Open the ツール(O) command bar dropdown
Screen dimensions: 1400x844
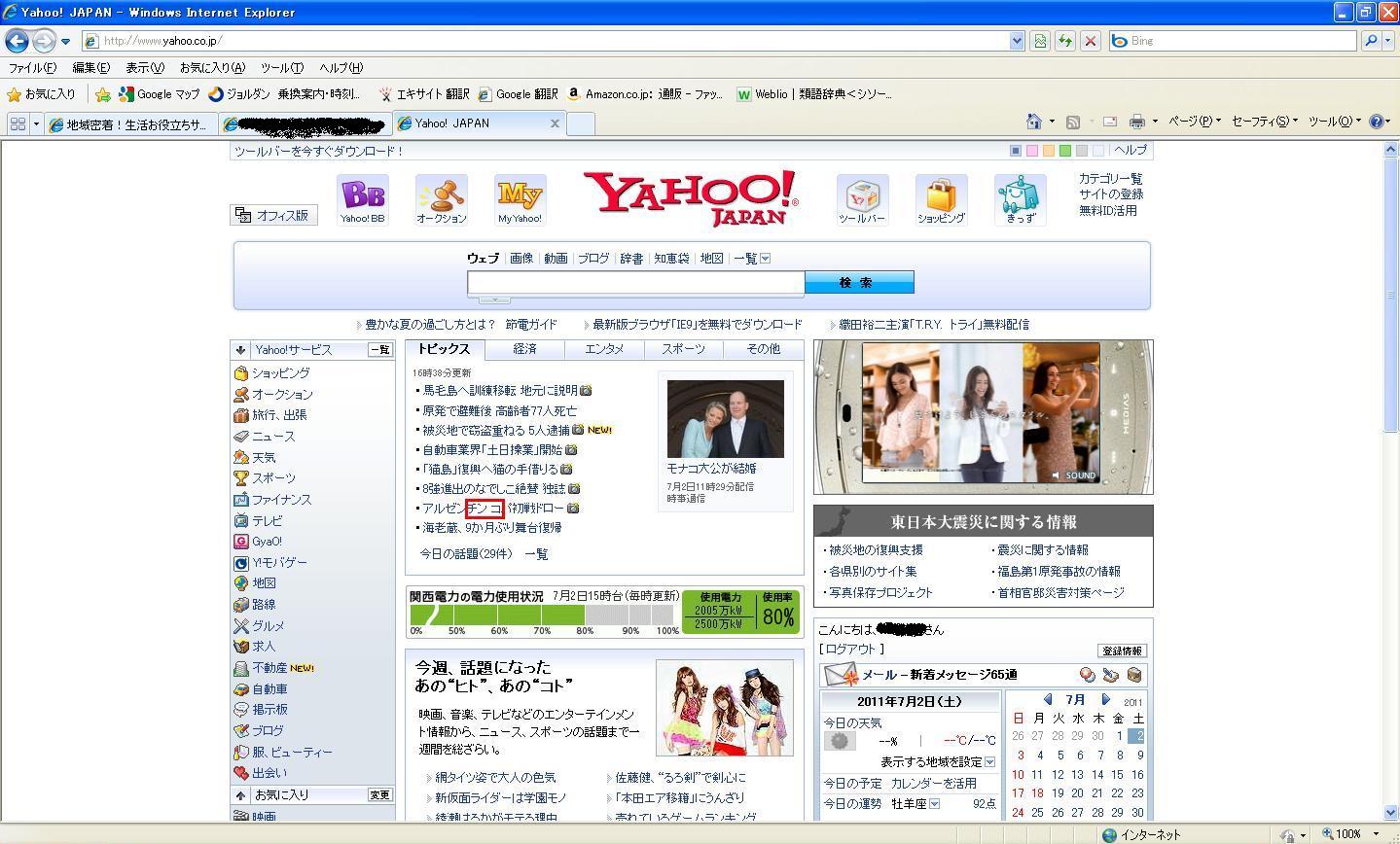1334,122
